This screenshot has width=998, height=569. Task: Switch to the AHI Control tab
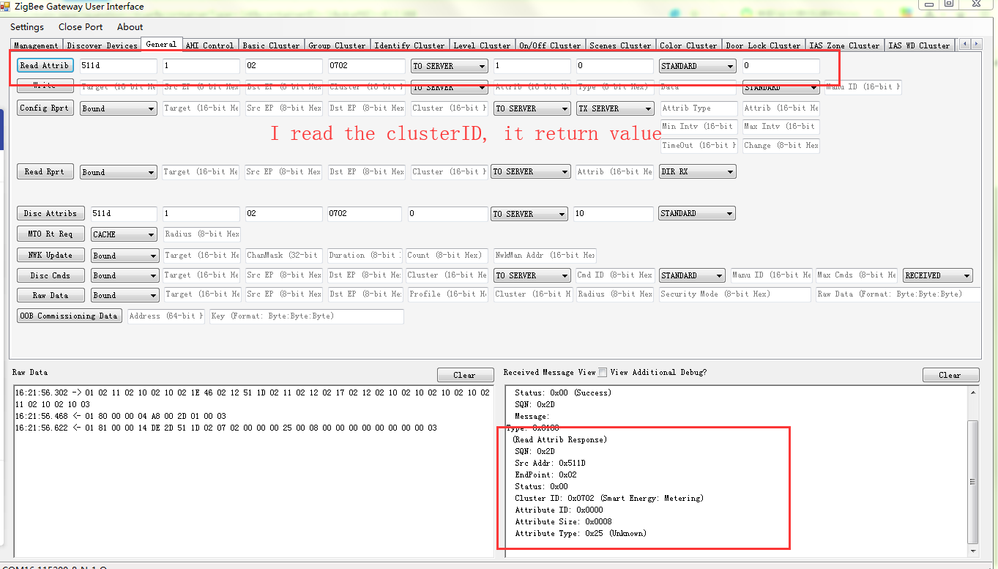pos(209,45)
